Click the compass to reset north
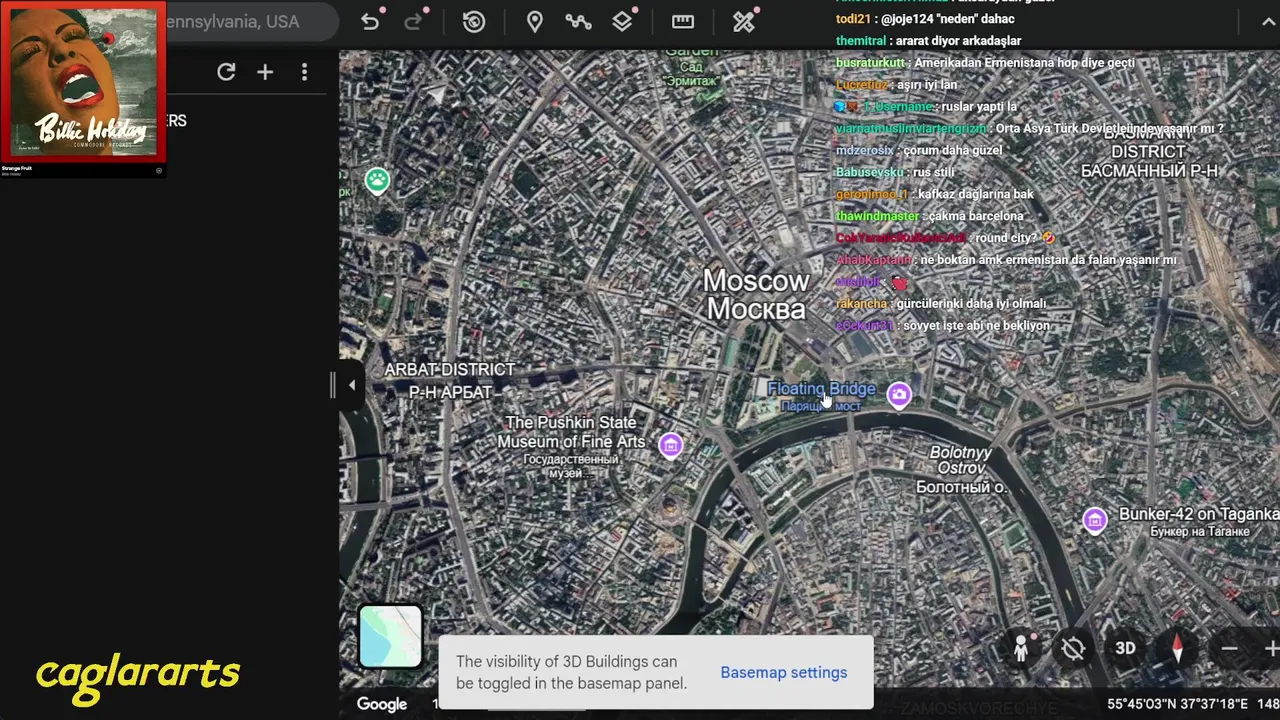Screen dimensions: 1280x720 (1177, 649)
